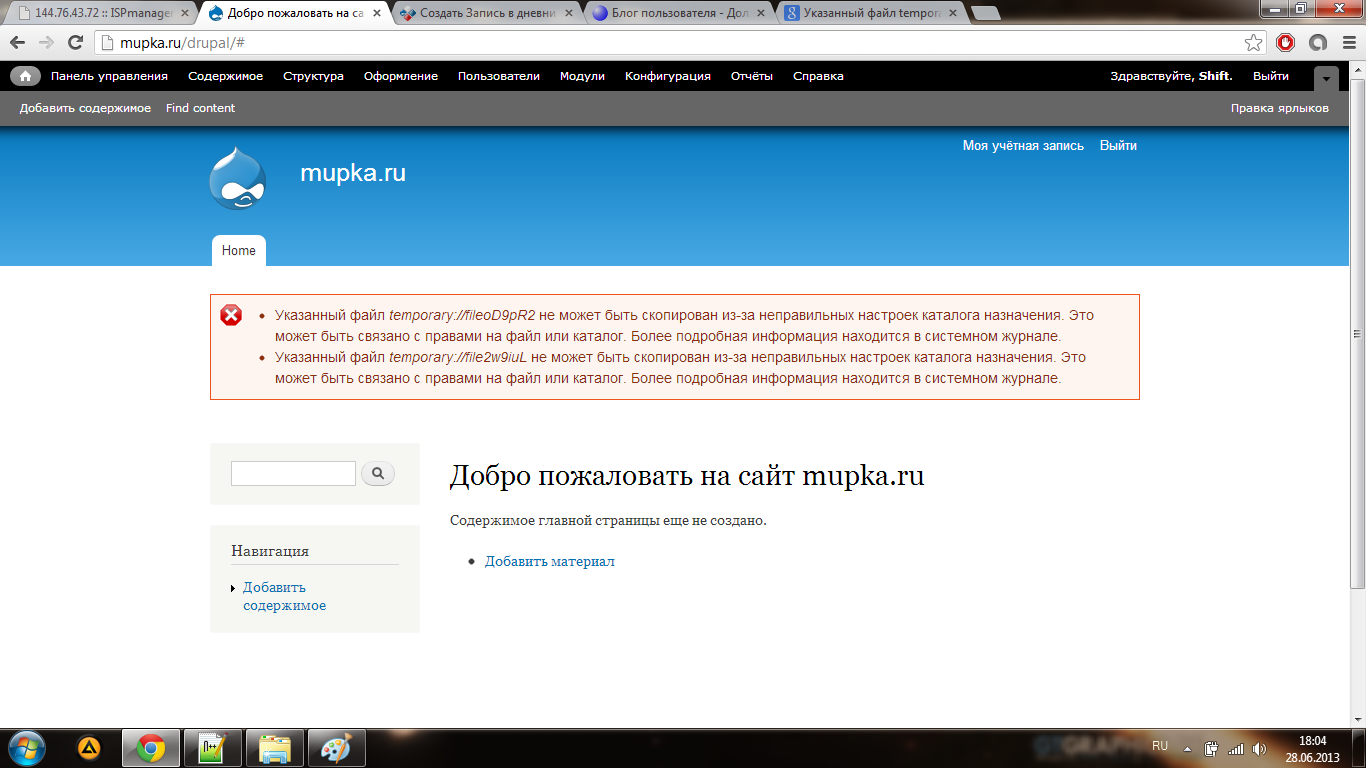
Task: Click the Windows Start button
Action: click(x=26, y=747)
